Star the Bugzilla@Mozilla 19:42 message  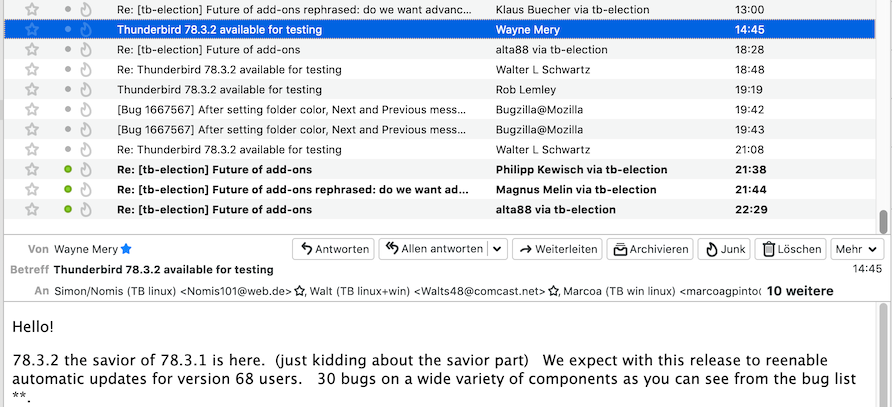point(32,110)
